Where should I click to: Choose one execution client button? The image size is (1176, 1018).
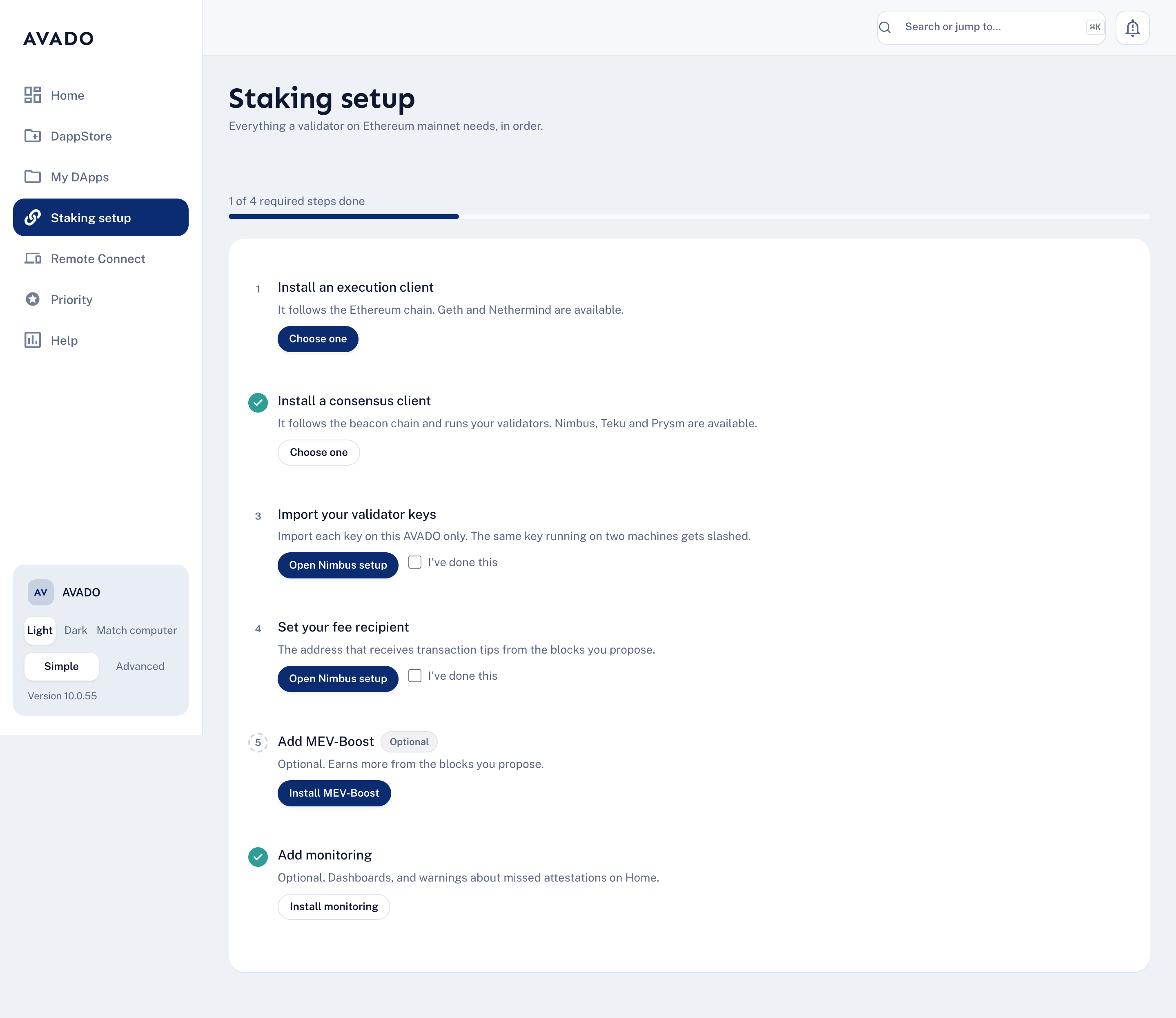[x=318, y=339]
